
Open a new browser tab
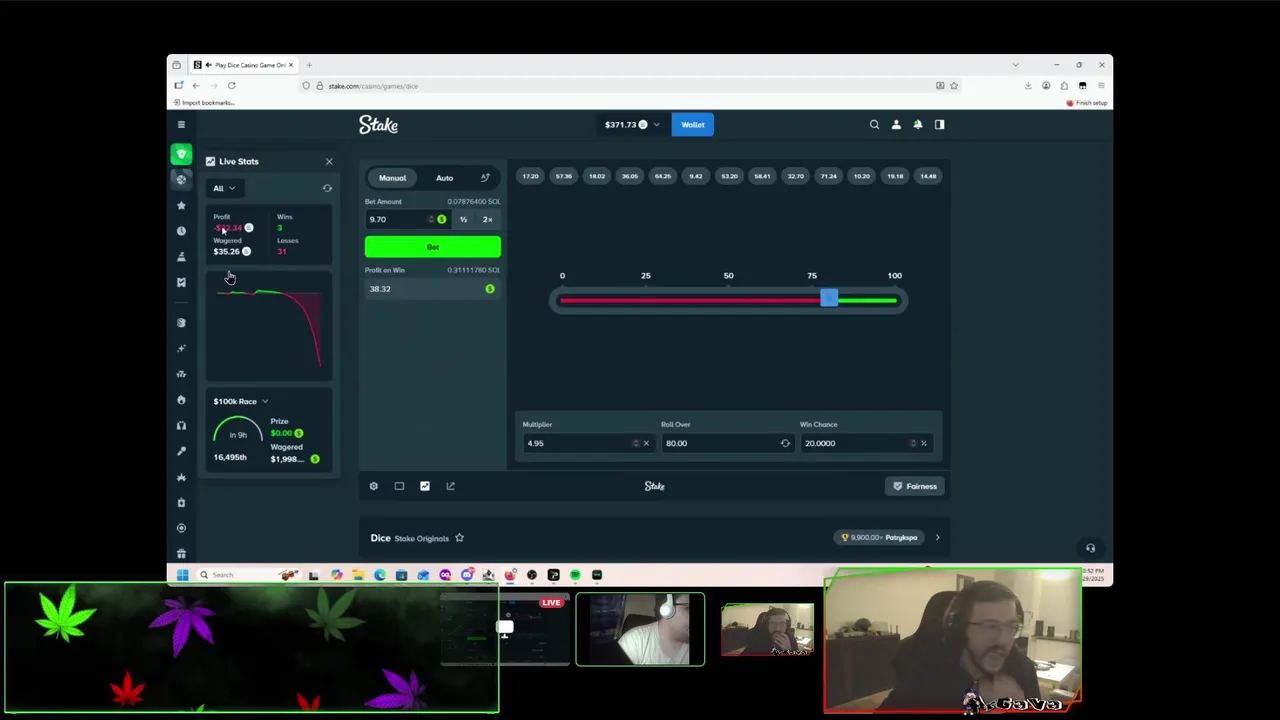pyautogui.click(x=309, y=65)
